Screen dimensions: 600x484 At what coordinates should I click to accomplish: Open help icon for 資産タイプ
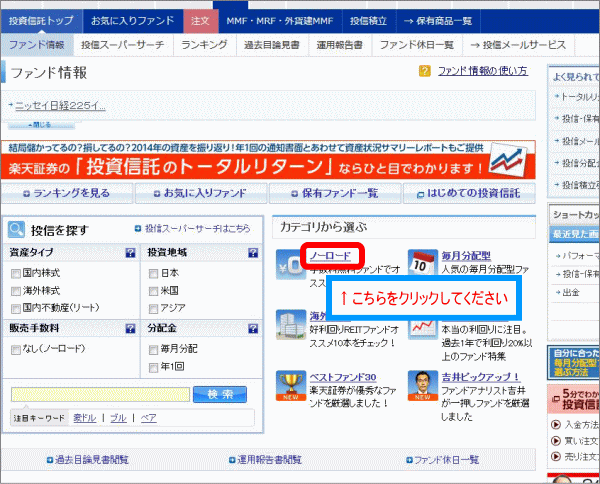coord(130,253)
